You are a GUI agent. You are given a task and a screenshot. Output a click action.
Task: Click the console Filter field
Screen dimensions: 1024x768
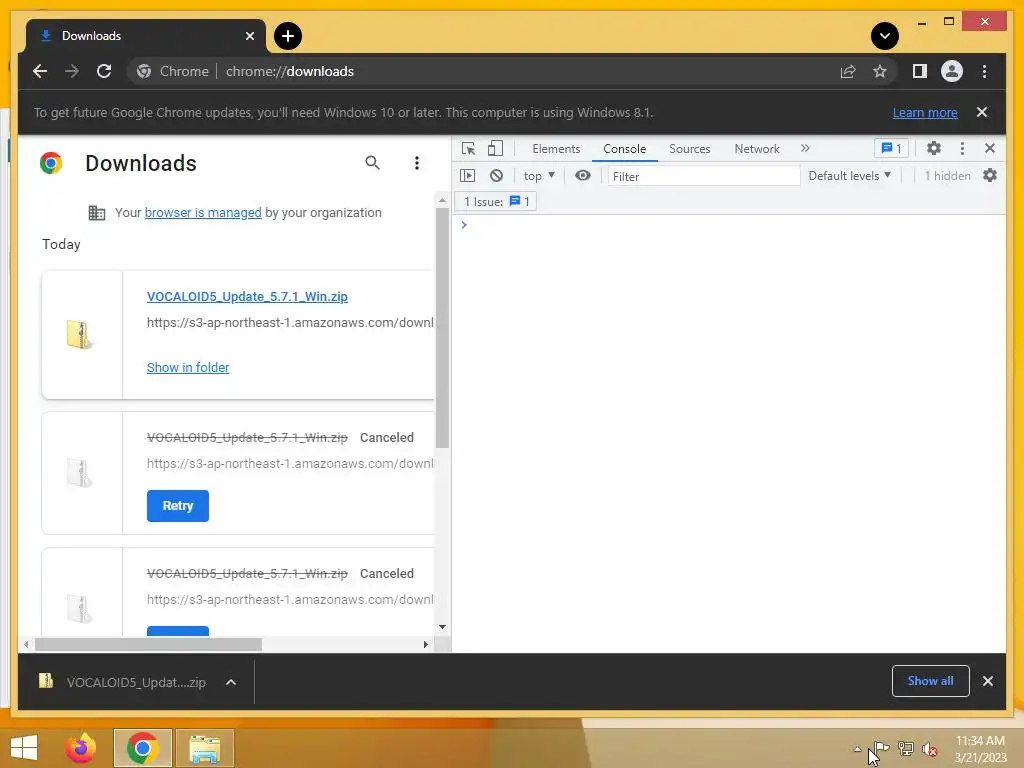704,176
